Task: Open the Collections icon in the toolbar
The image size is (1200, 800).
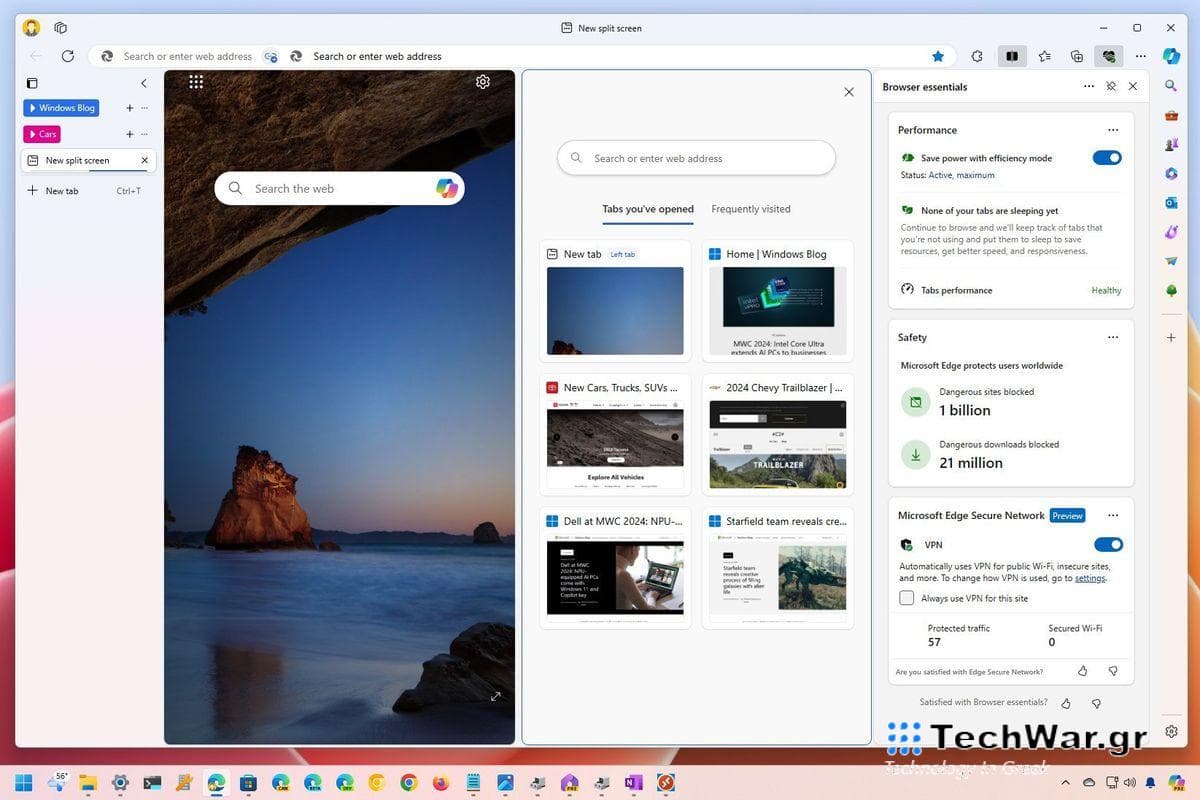Action: 1076,56
